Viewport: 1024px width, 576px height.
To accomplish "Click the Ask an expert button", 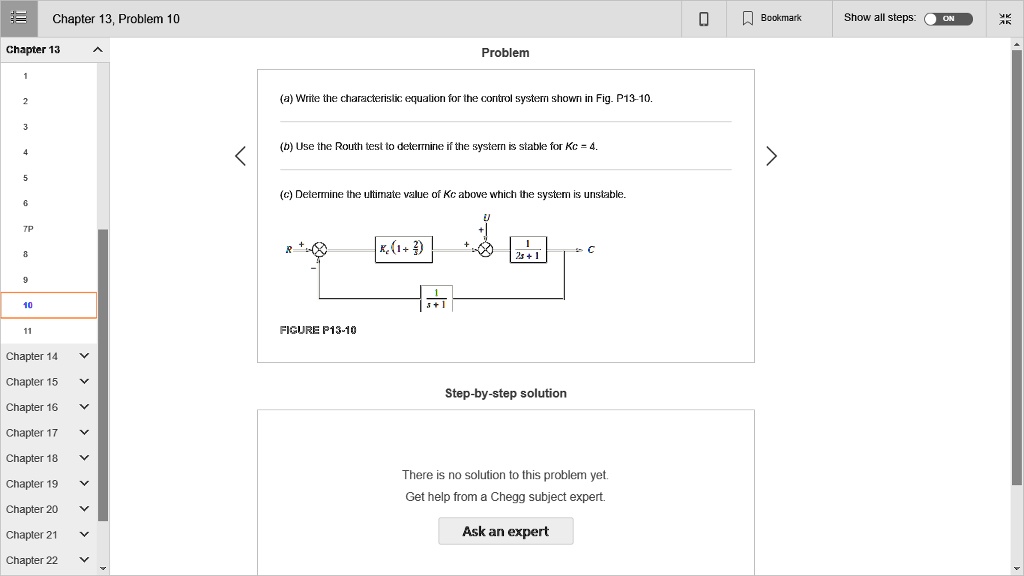I will point(505,531).
